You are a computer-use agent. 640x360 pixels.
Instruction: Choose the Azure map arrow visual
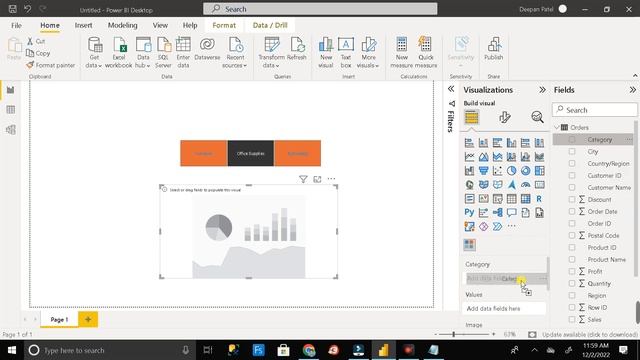click(x=511, y=184)
